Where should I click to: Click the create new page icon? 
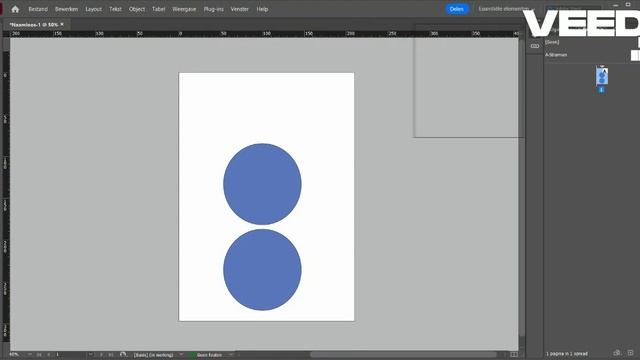pos(631,353)
